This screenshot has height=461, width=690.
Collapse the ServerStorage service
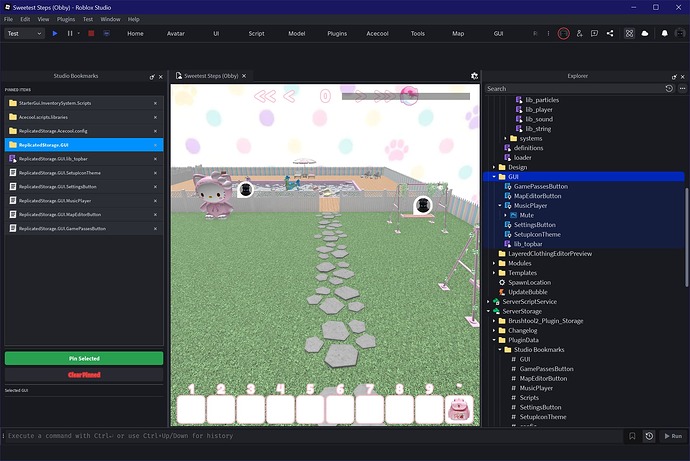click(x=488, y=311)
